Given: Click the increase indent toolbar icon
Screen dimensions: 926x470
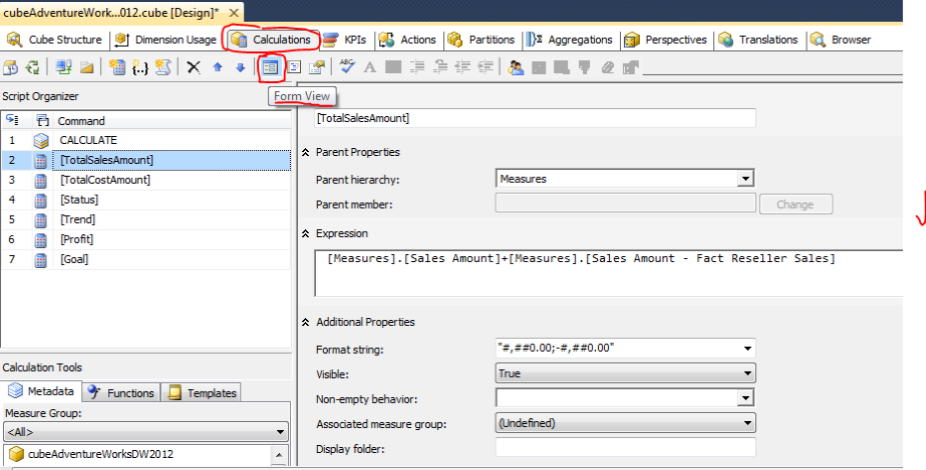Looking at the screenshot, I should point(485,67).
